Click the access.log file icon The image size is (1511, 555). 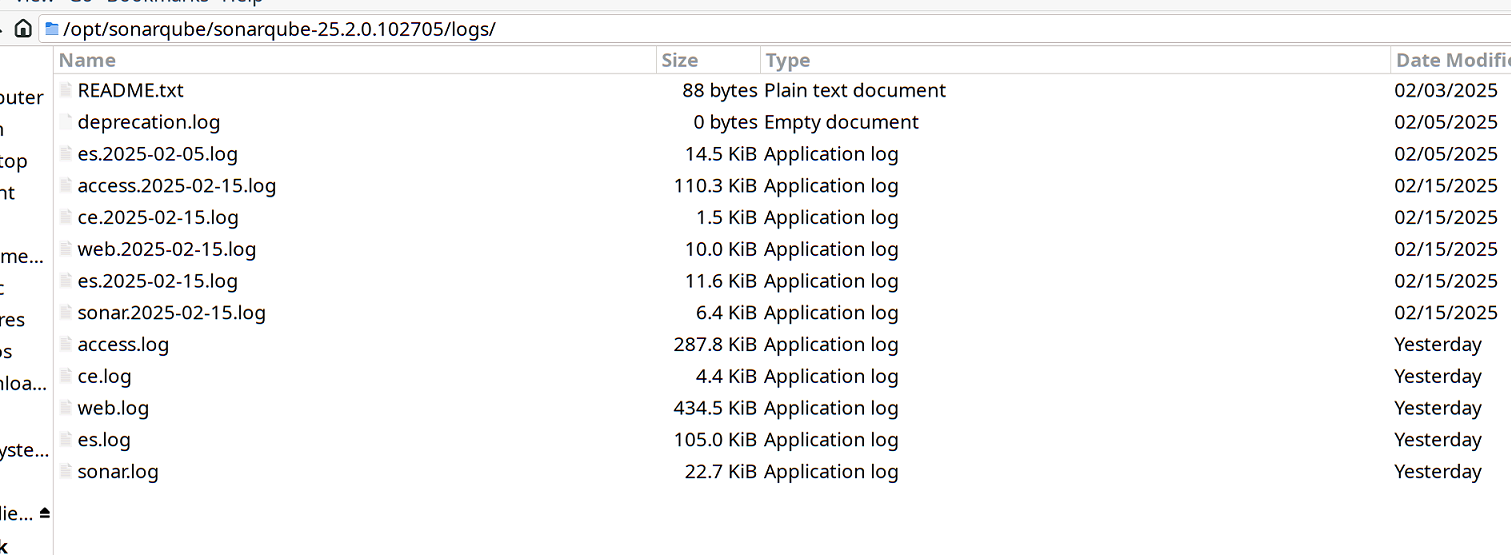point(67,345)
